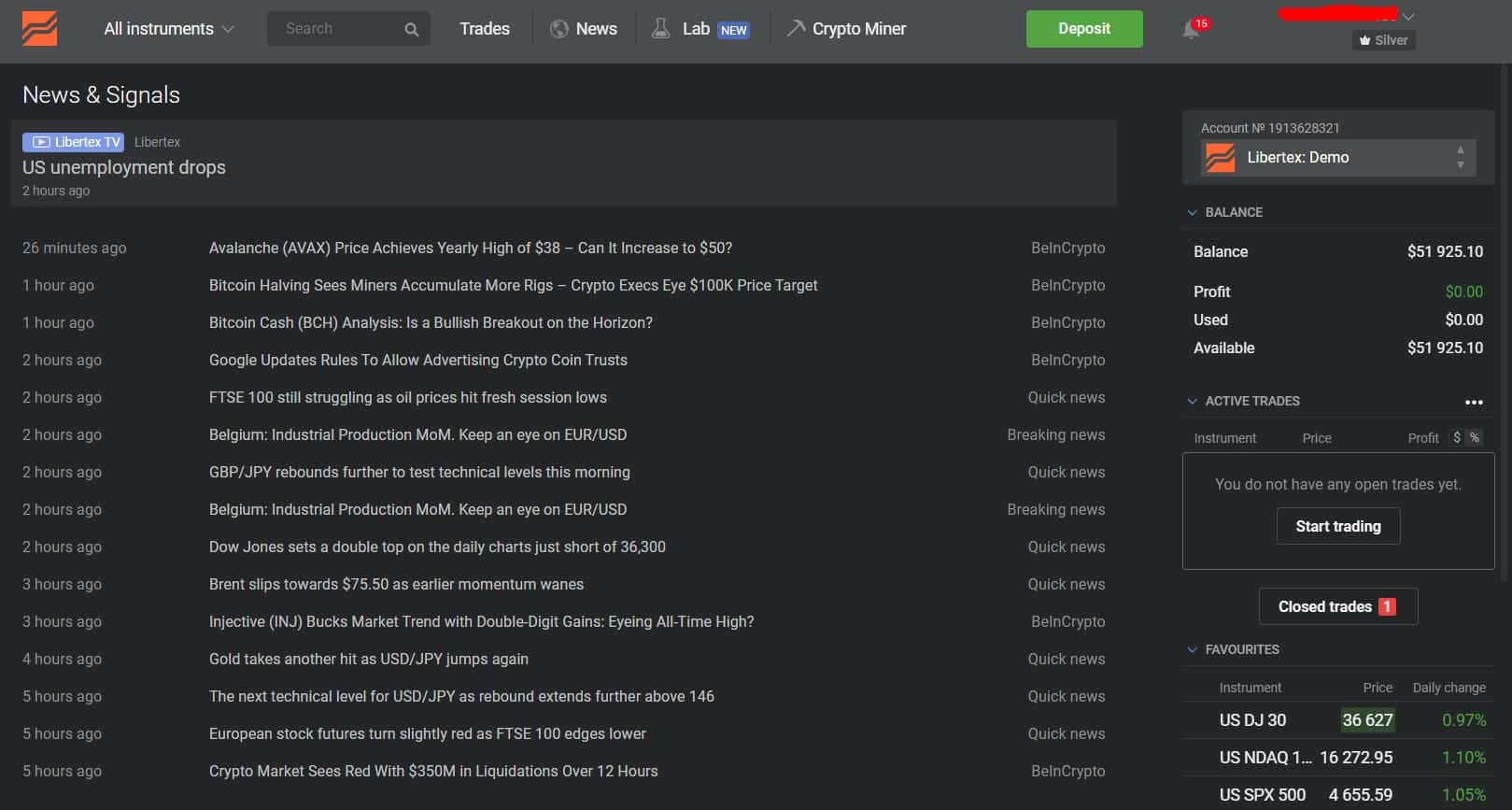Open the Trades tab
This screenshot has height=810, width=1512.
(x=485, y=29)
